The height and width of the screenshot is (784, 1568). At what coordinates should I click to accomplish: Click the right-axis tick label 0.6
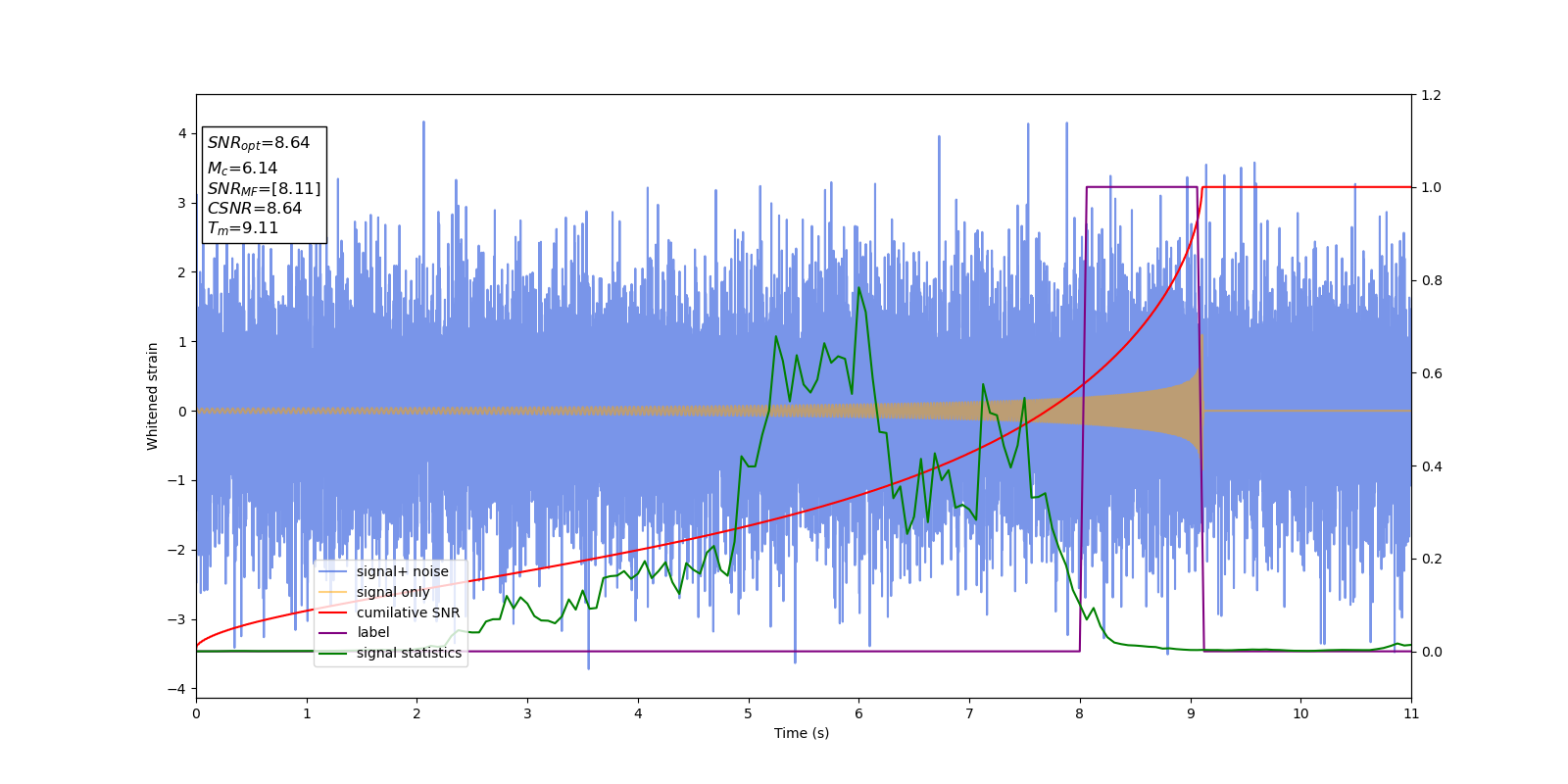pyautogui.click(x=1431, y=373)
